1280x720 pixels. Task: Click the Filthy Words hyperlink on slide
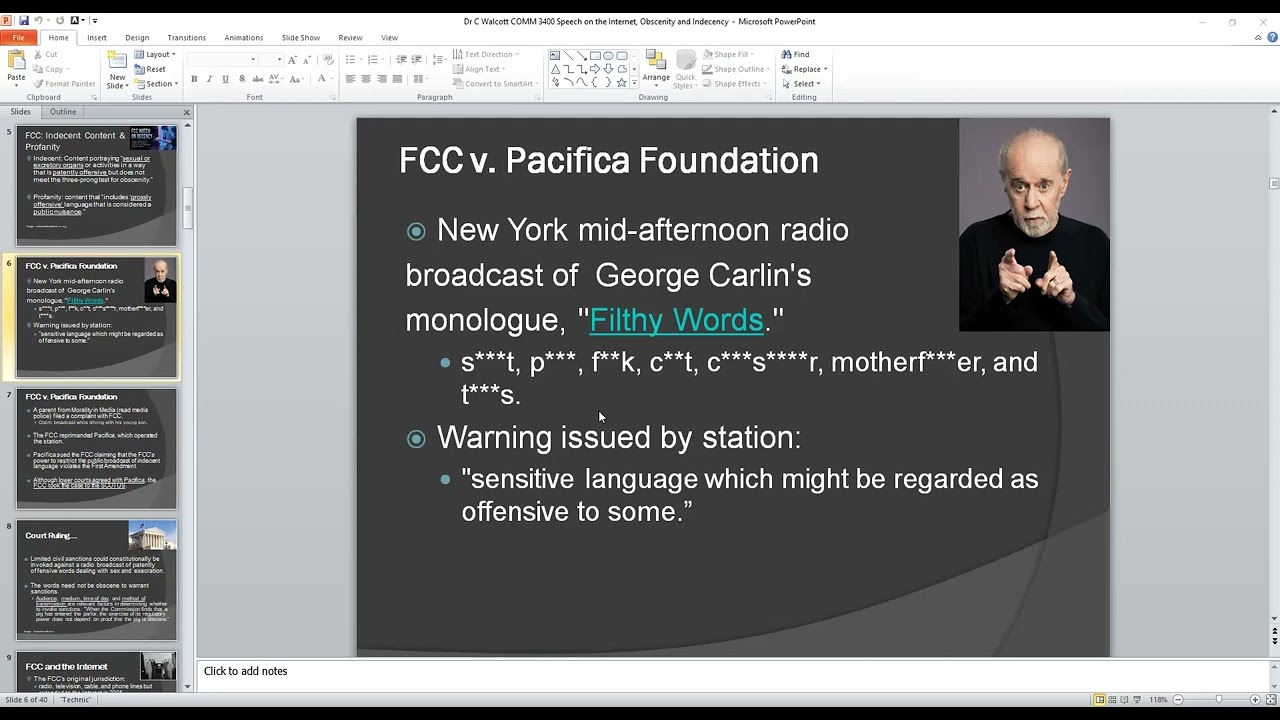click(676, 320)
